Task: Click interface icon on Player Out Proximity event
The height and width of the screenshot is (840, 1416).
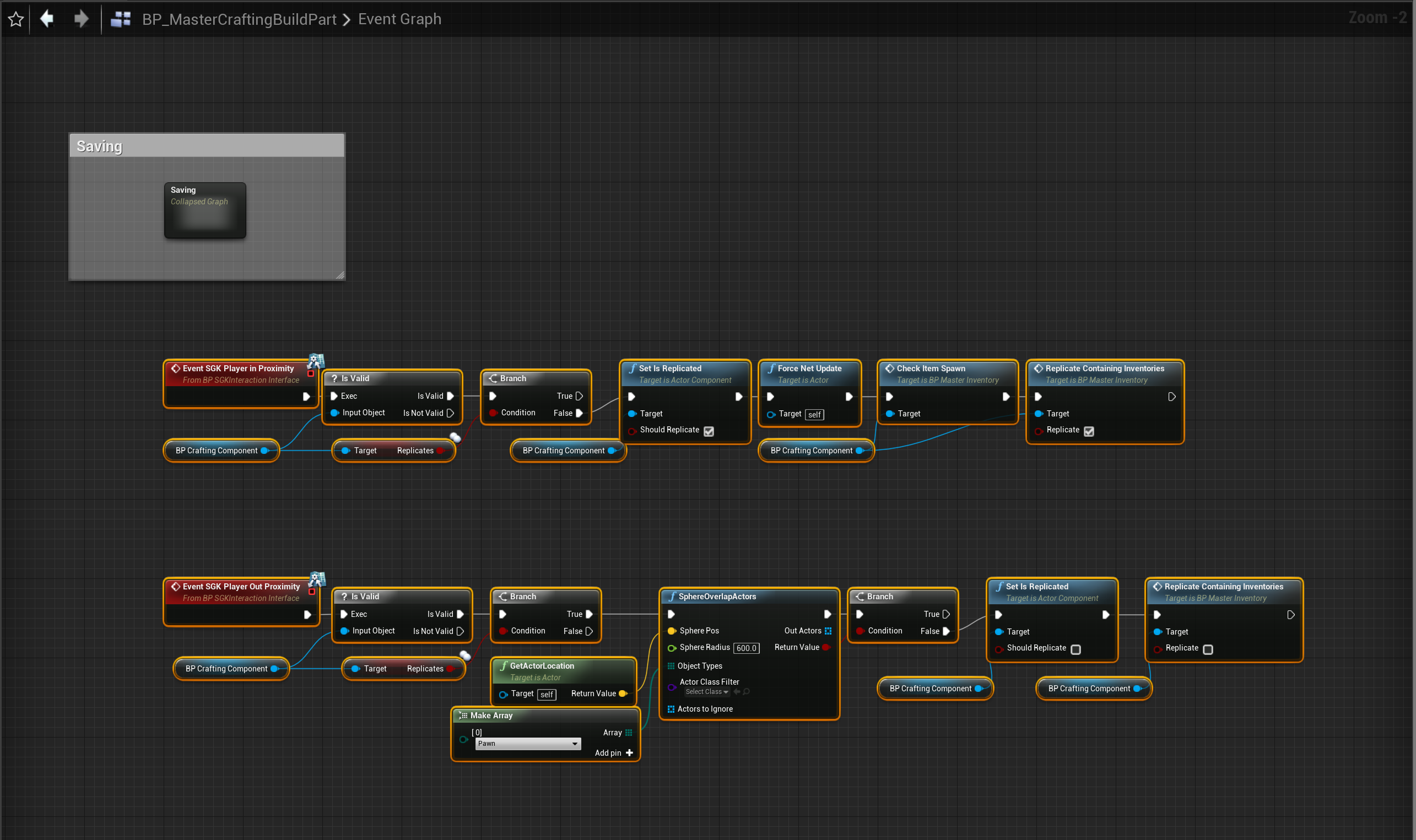Action: (316, 579)
